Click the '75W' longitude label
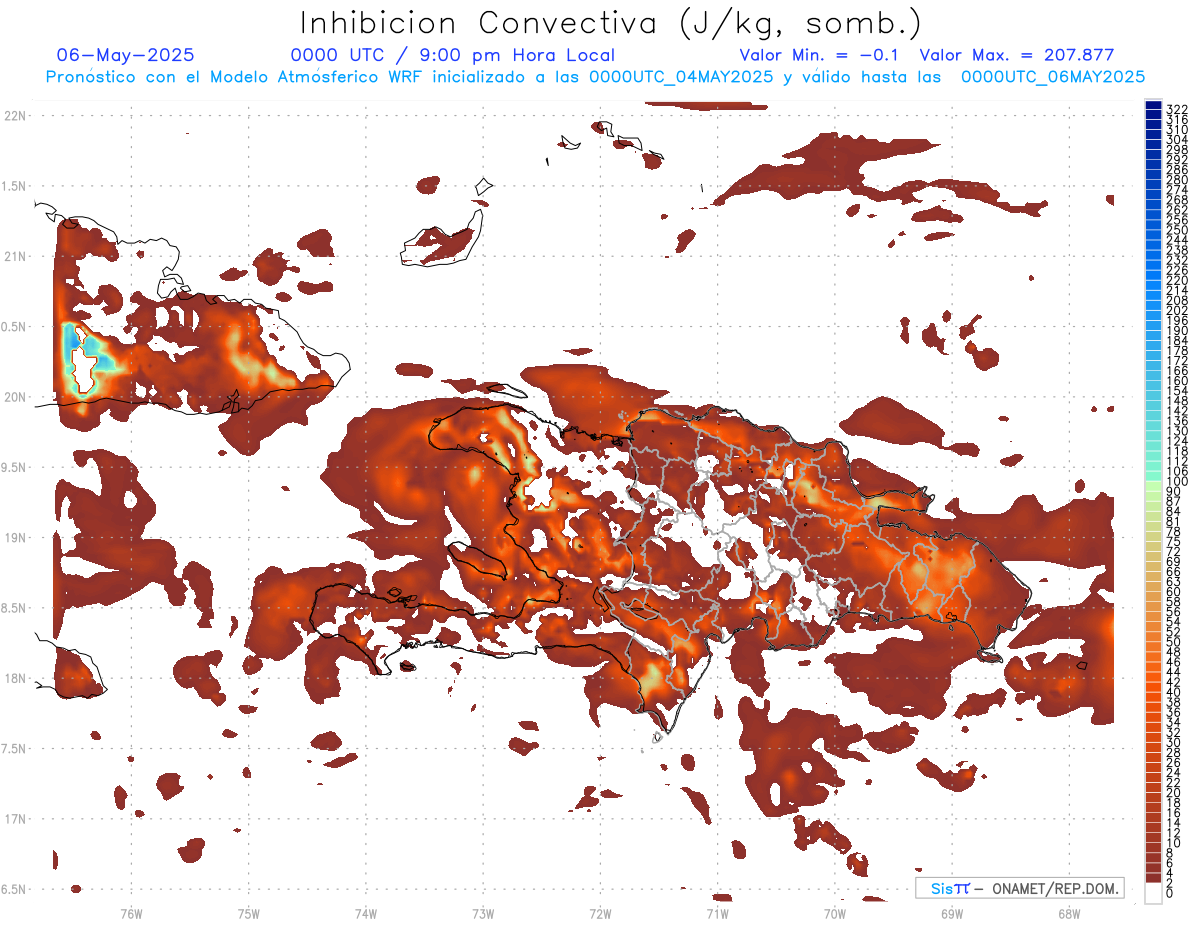 point(249,913)
